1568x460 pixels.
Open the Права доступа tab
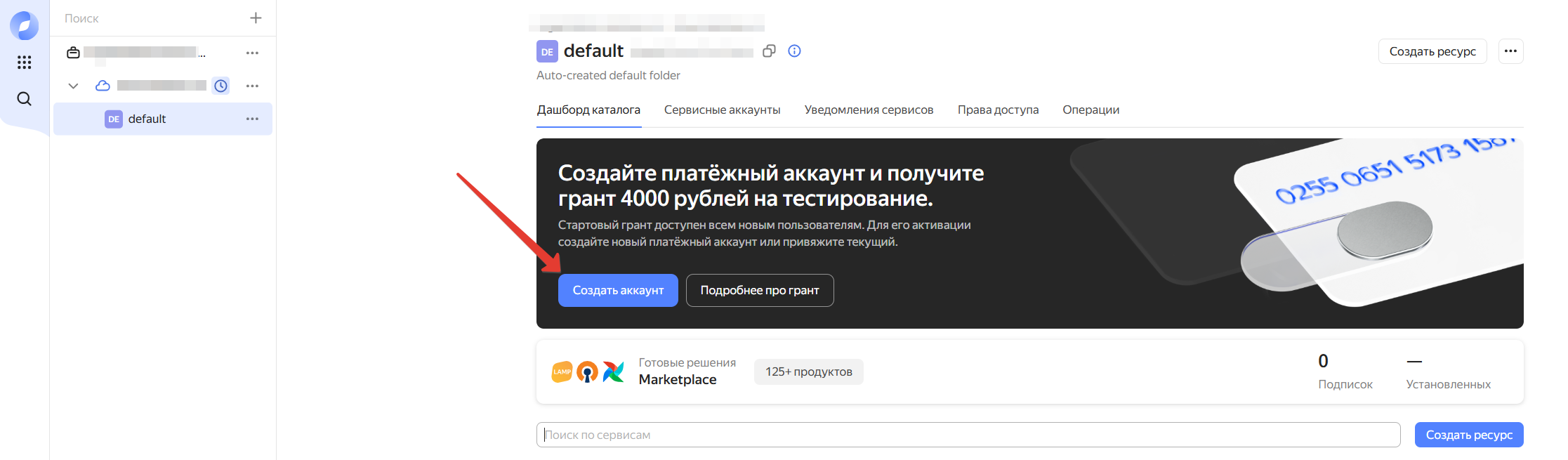tap(997, 110)
